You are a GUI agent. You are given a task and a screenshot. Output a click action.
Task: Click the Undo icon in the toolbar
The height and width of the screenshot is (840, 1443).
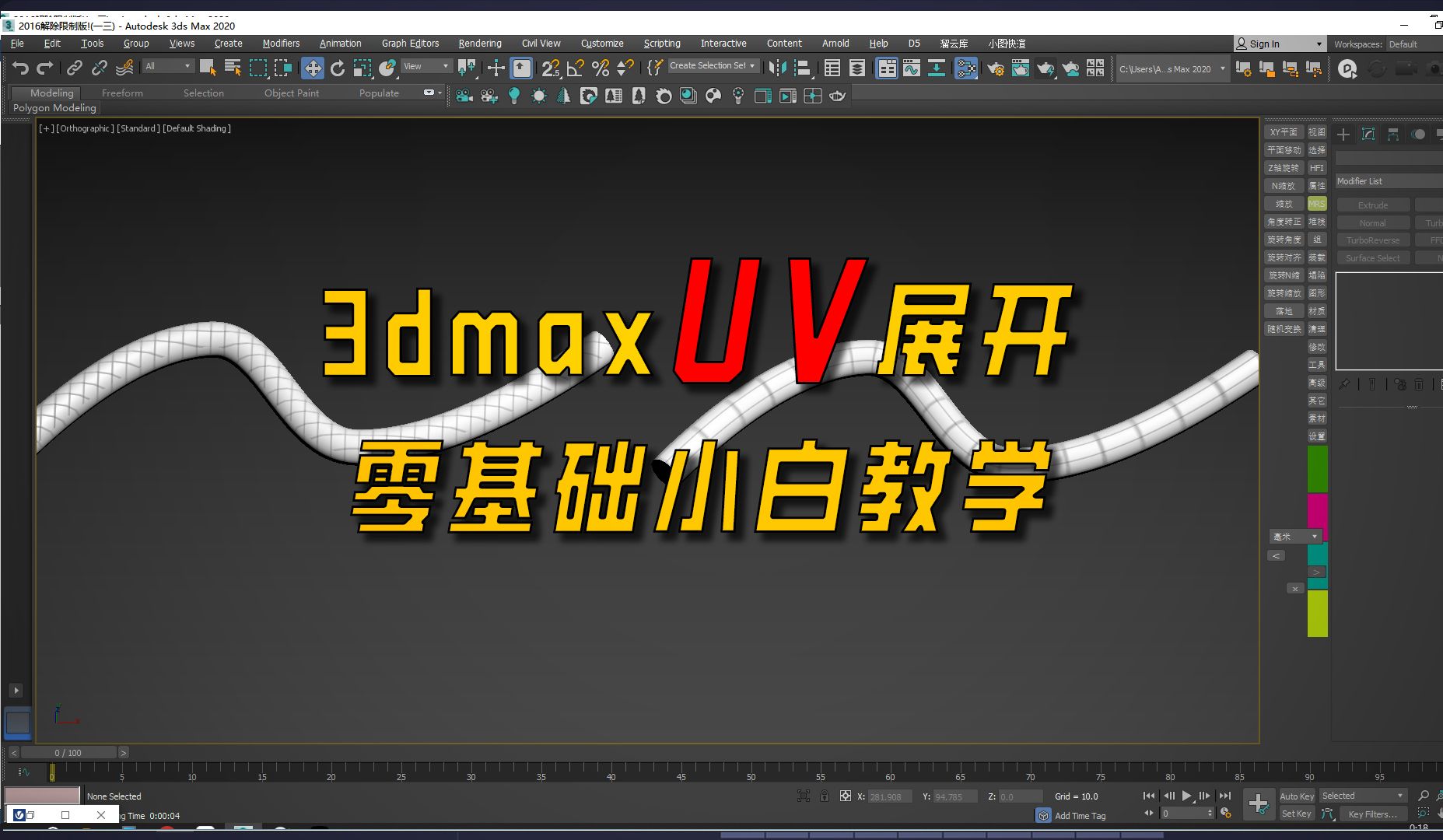coord(19,68)
